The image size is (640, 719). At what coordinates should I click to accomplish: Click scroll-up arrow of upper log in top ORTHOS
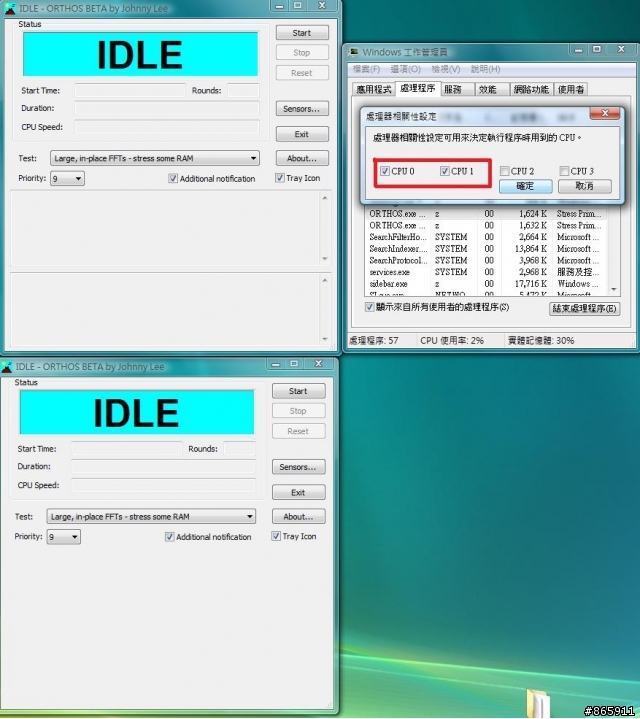[x=325, y=198]
